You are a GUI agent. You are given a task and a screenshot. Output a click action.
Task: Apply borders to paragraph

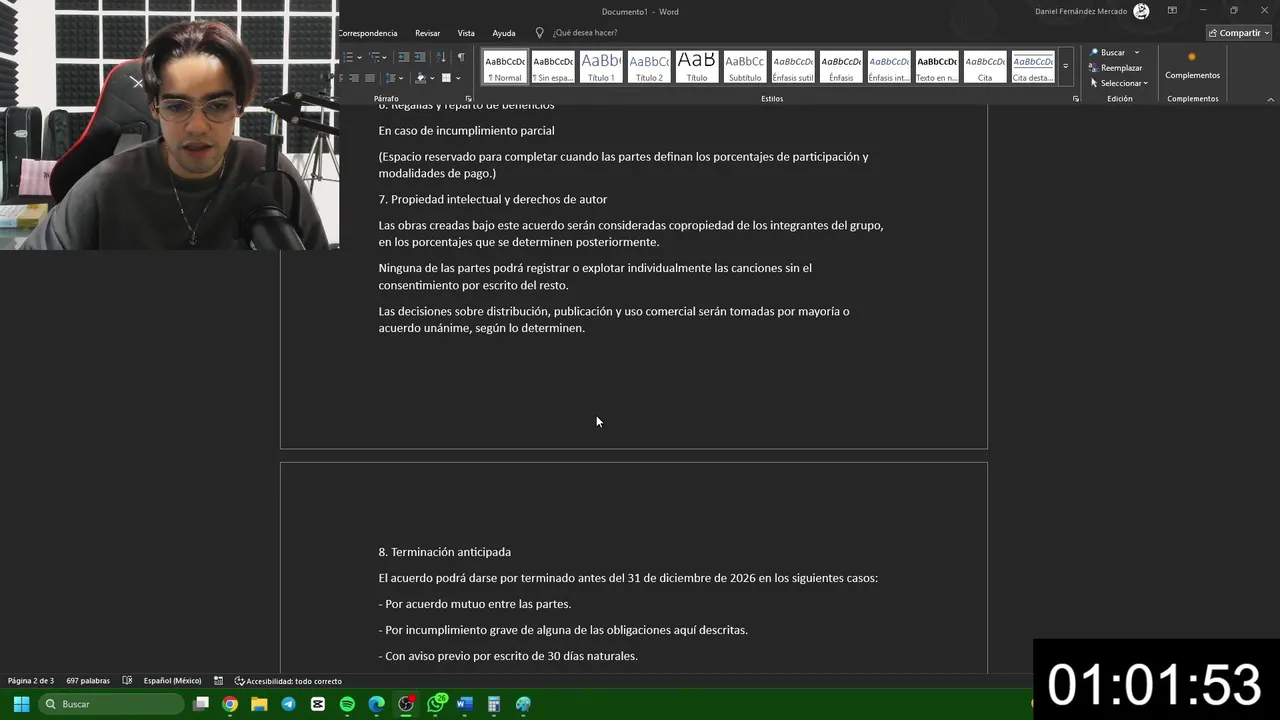(446, 78)
